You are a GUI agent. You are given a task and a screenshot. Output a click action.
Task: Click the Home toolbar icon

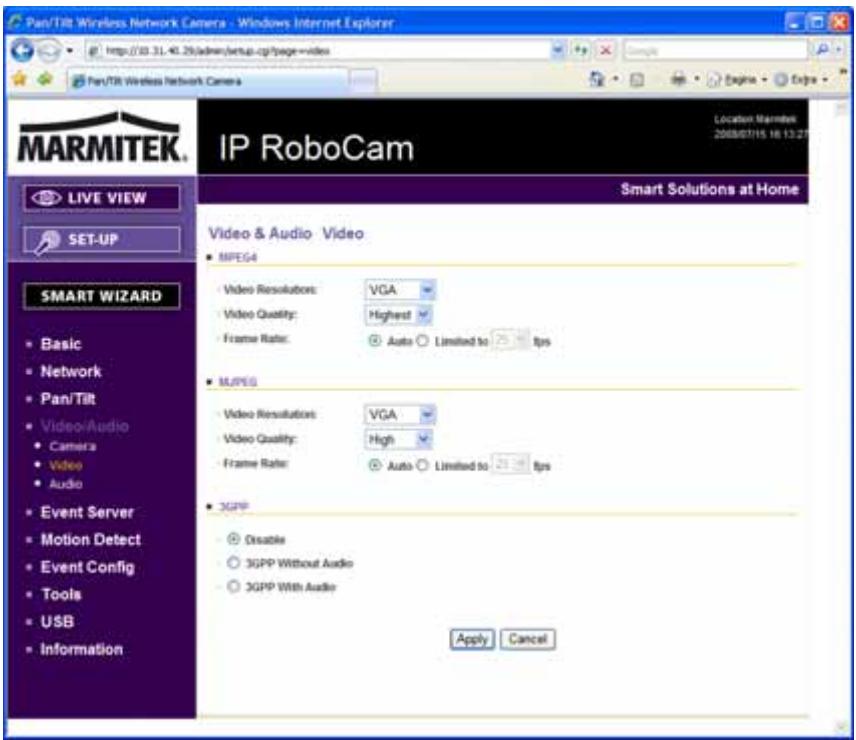point(597,80)
